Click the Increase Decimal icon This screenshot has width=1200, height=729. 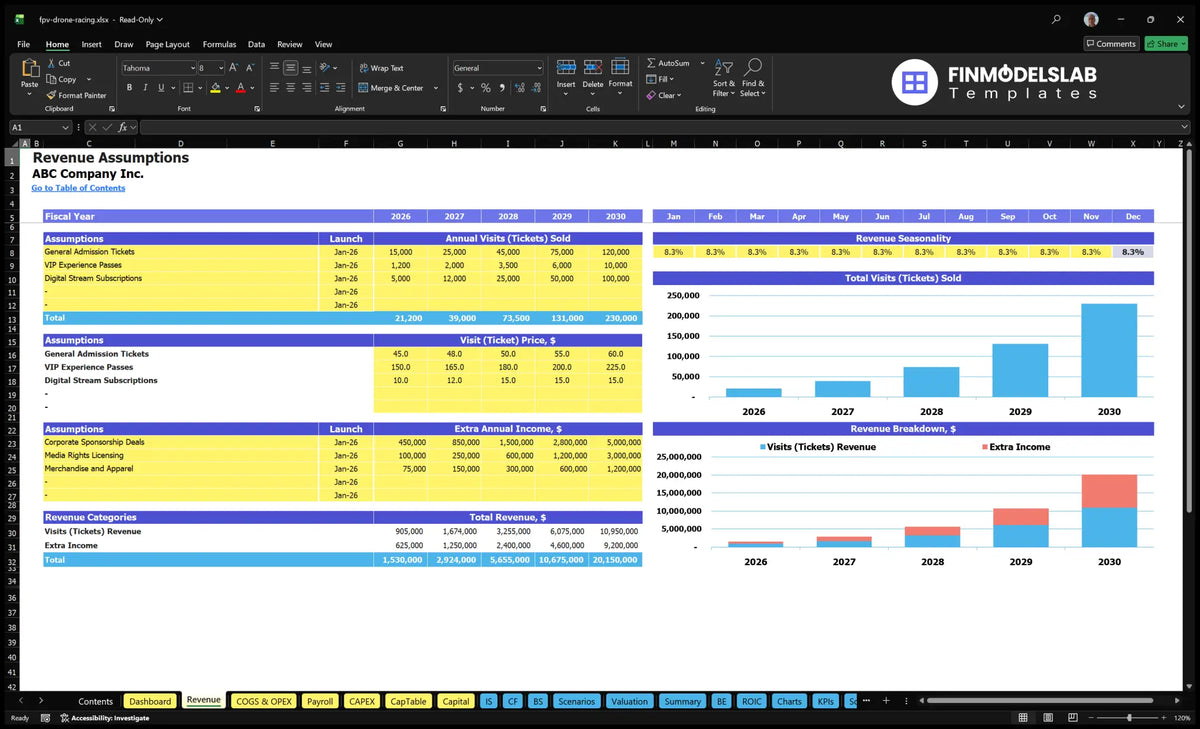(x=518, y=88)
